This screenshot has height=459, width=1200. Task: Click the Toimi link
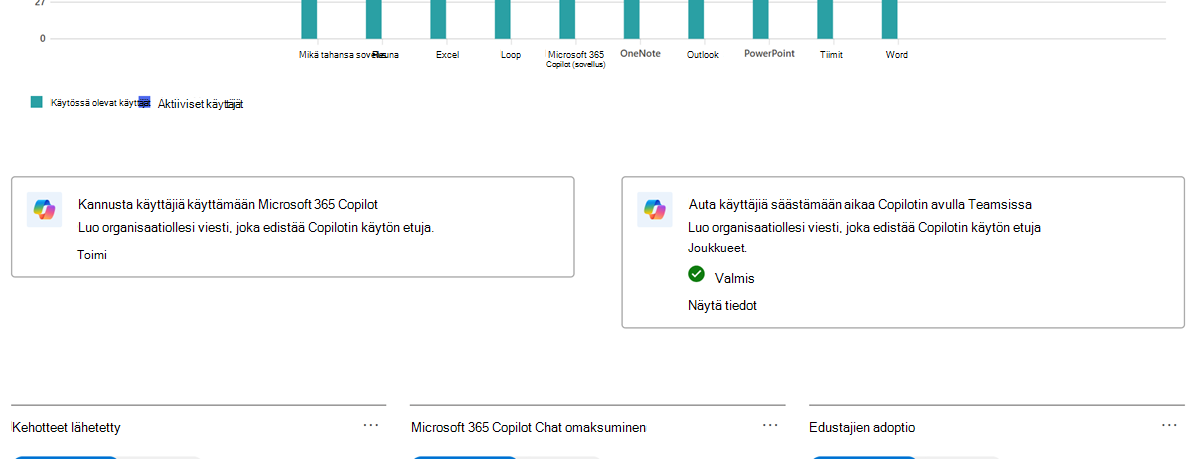click(x=92, y=255)
